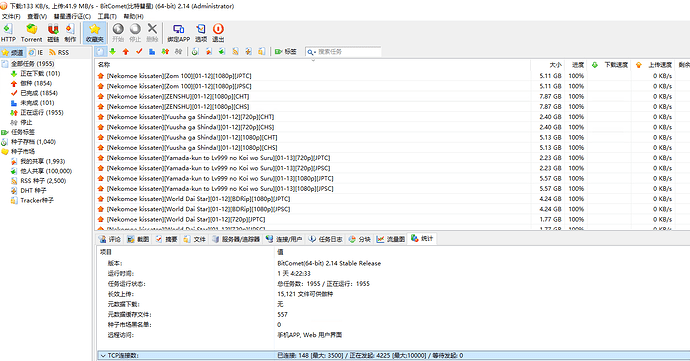Click the RSS torrent icon in filter bar
Image resolution: width=690 pixels, height=361 pixels.
(235, 52)
